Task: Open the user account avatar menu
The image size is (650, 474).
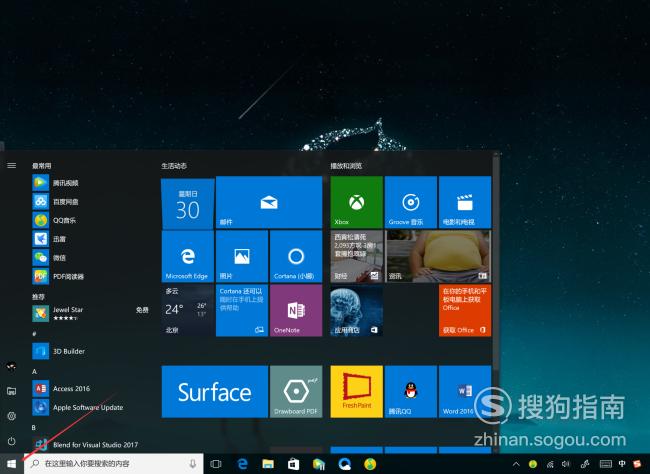Action: tap(12, 366)
